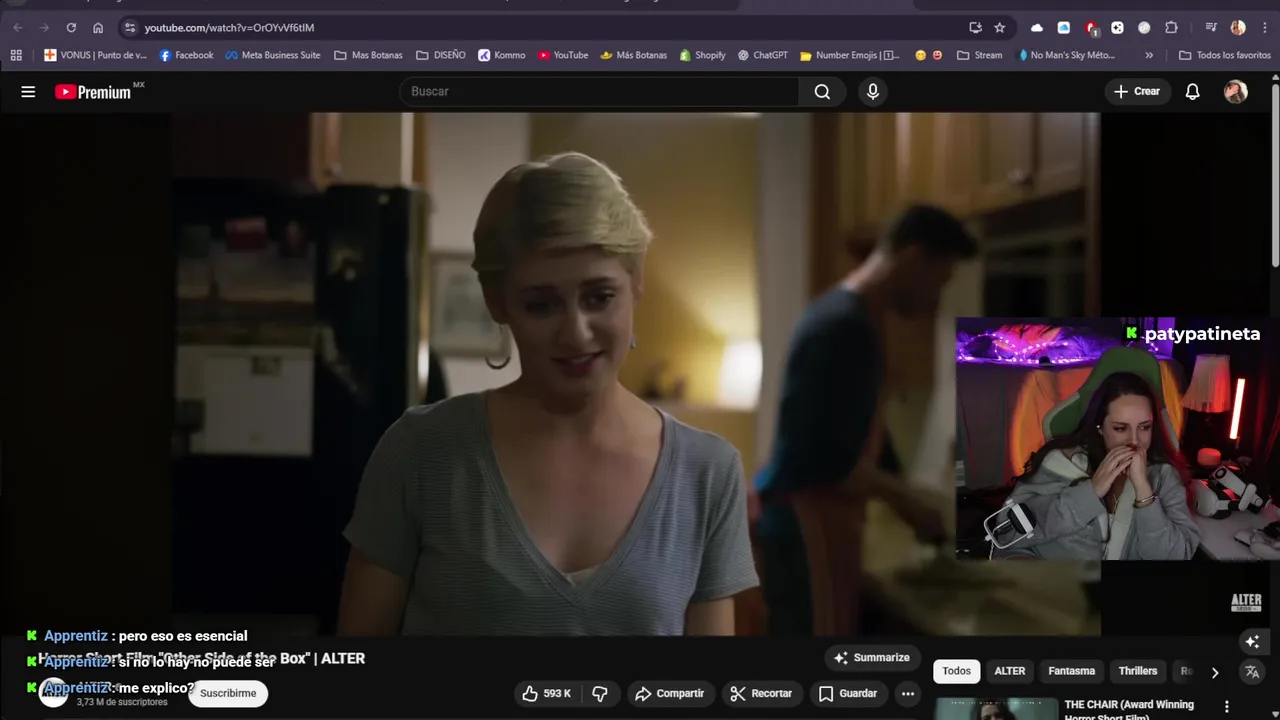Go to the browser home page button
The image size is (1280, 720).
pyautogui.click(x=98, y=27)
